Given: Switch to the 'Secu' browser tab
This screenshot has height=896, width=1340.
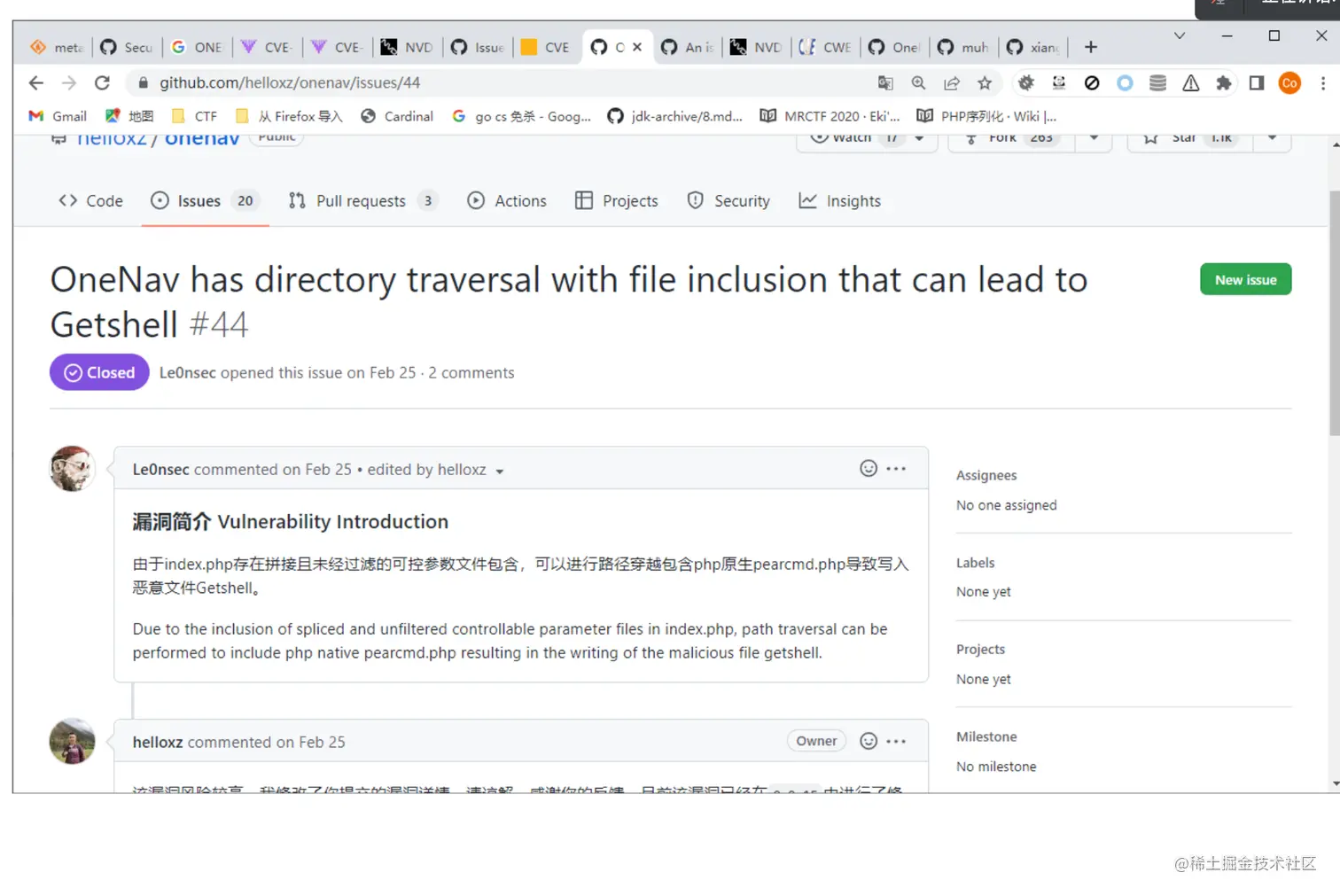Looking at the screenshot, I should [x=127, y=47].
